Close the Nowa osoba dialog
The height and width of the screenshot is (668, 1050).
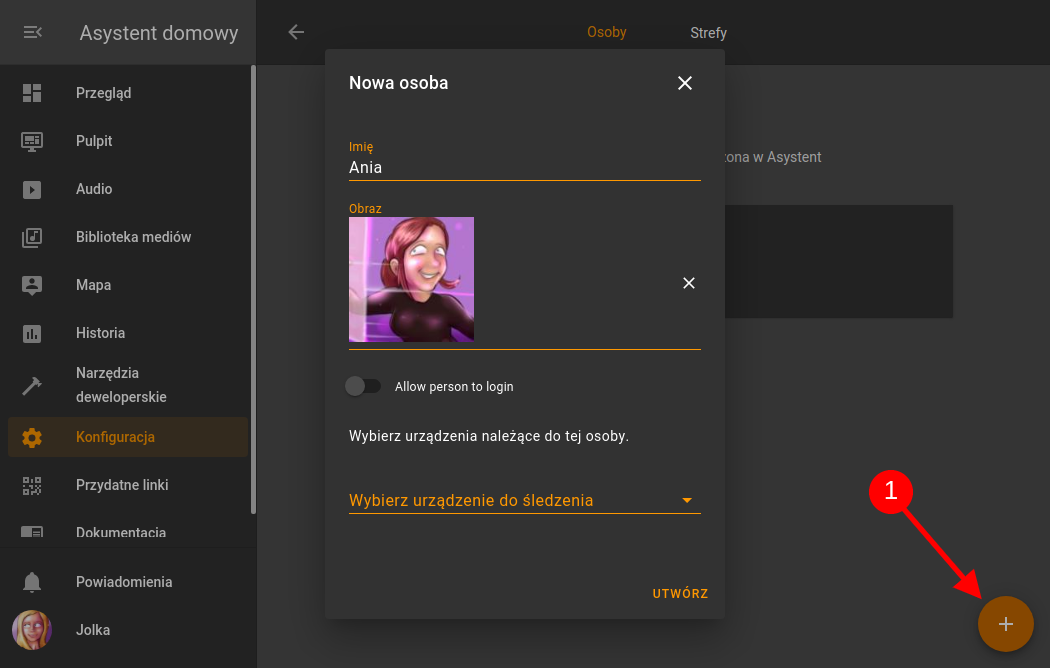tap(685, 83)
